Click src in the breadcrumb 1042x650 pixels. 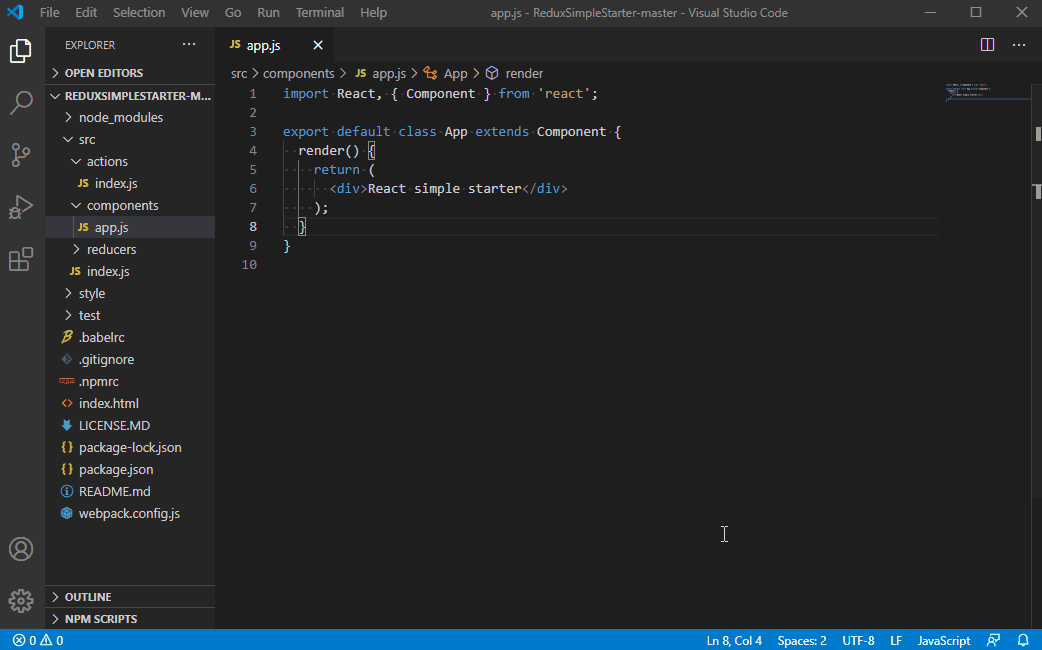239,73
